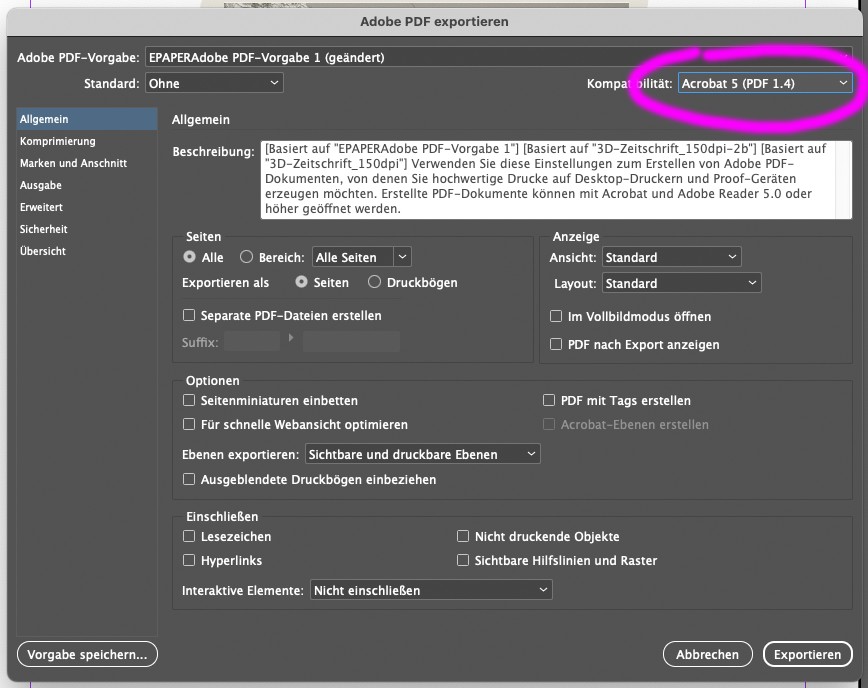Image resolution: width=868 pixels, height=688 pixels.
Task: Check Für schnelle Webansicht optimieren
Action: tap(189, 425)
